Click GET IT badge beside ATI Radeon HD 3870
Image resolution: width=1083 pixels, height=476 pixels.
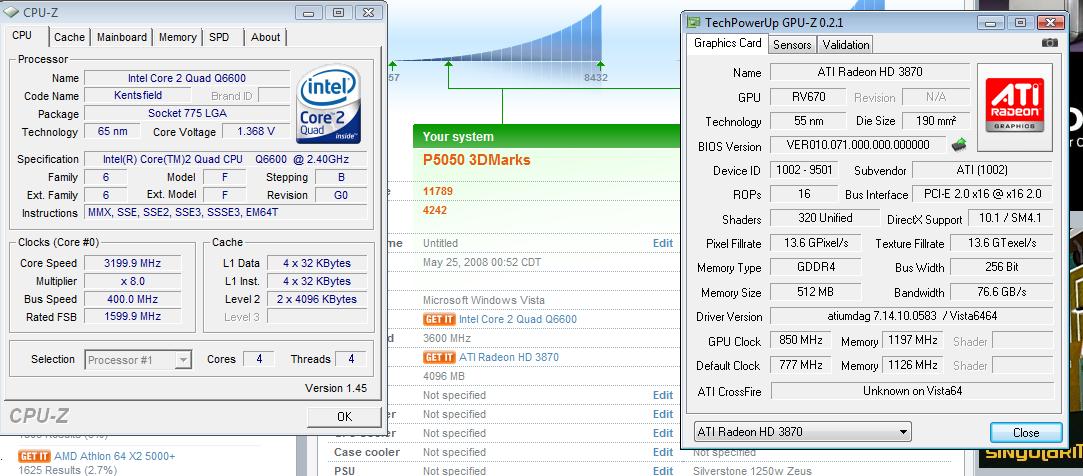coord(439,356)
